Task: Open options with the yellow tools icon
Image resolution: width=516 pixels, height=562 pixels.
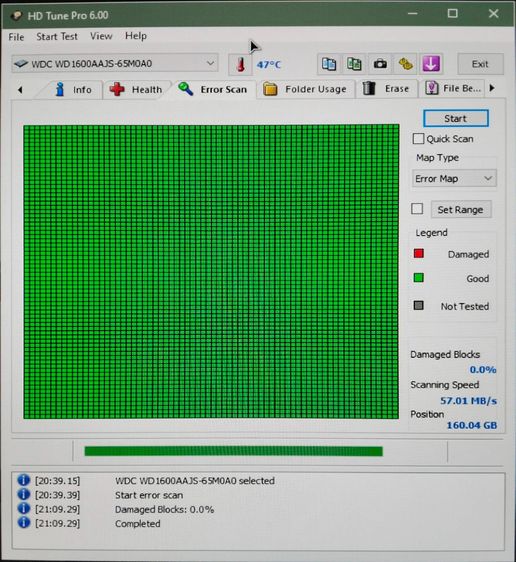Action: [405, 64]
